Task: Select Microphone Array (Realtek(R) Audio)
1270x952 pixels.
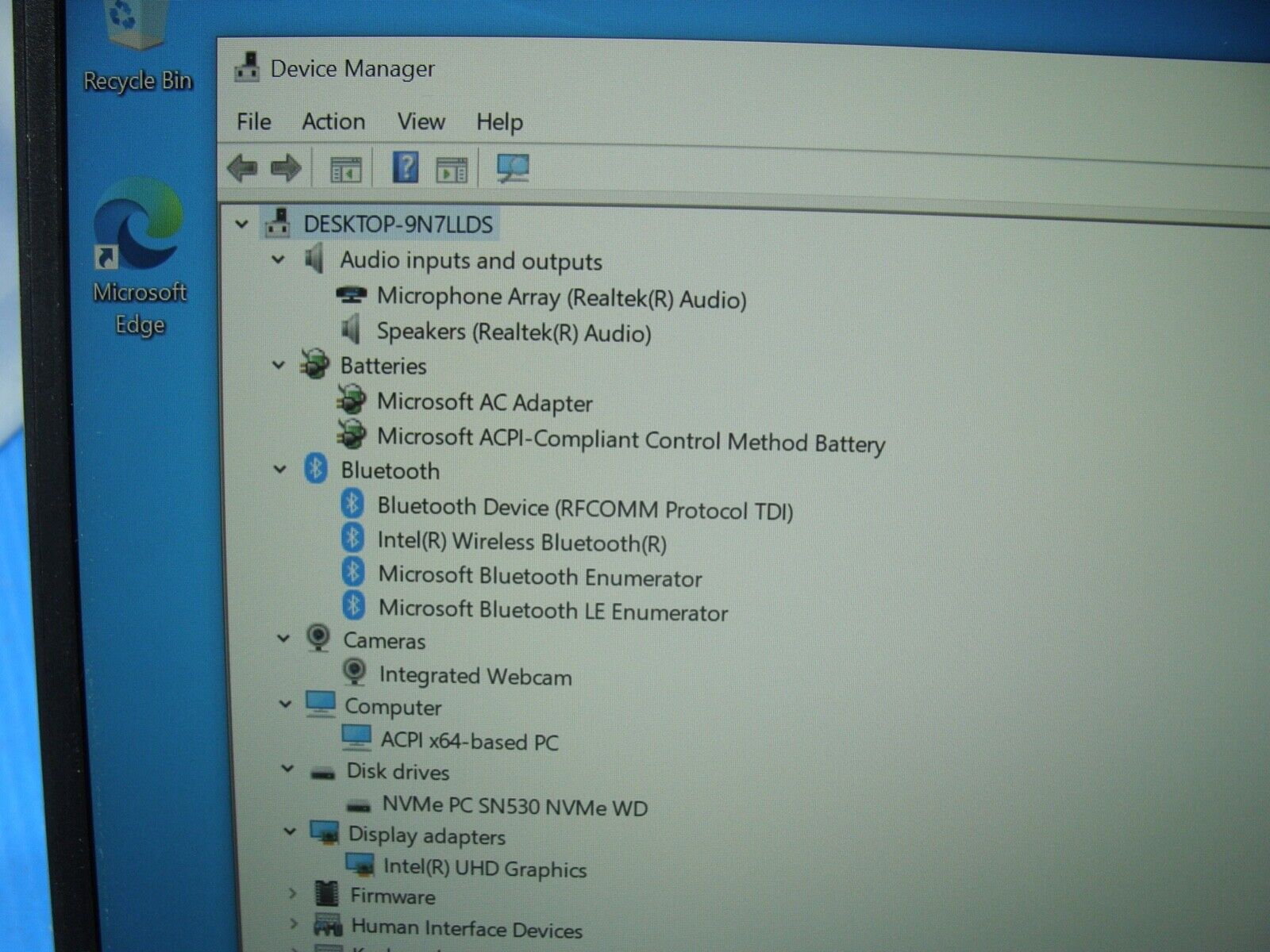Action: point(562,298)
